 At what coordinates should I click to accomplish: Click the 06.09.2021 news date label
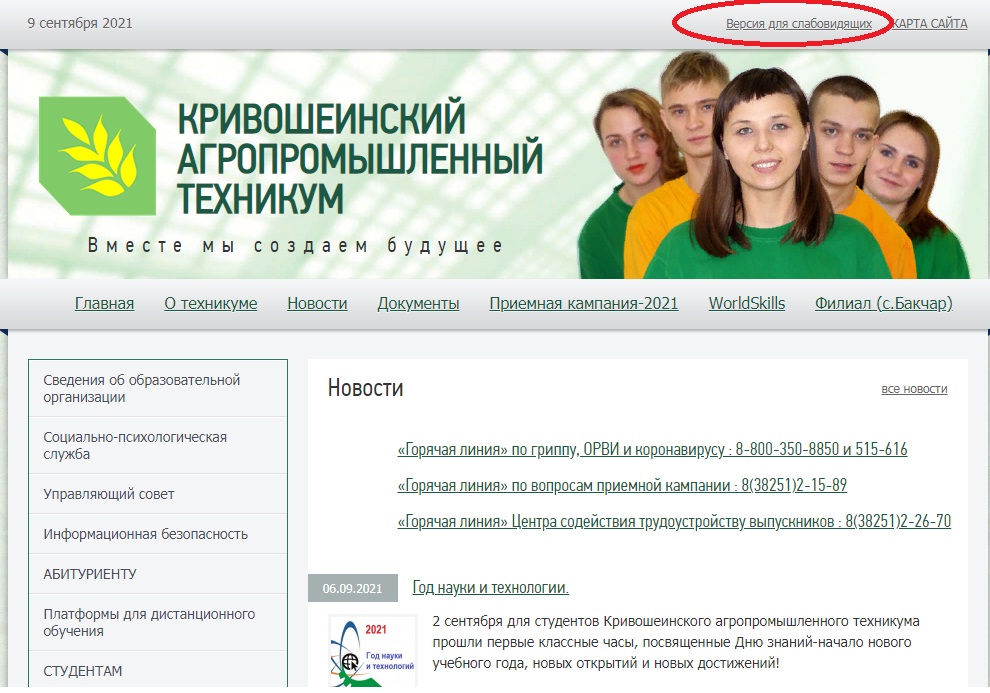click(x=352, y=588)
